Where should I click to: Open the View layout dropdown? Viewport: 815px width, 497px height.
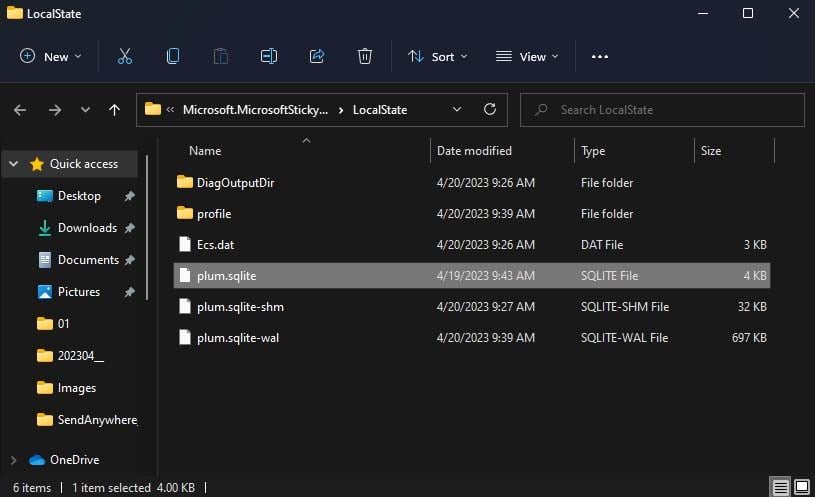coord(527,57)
